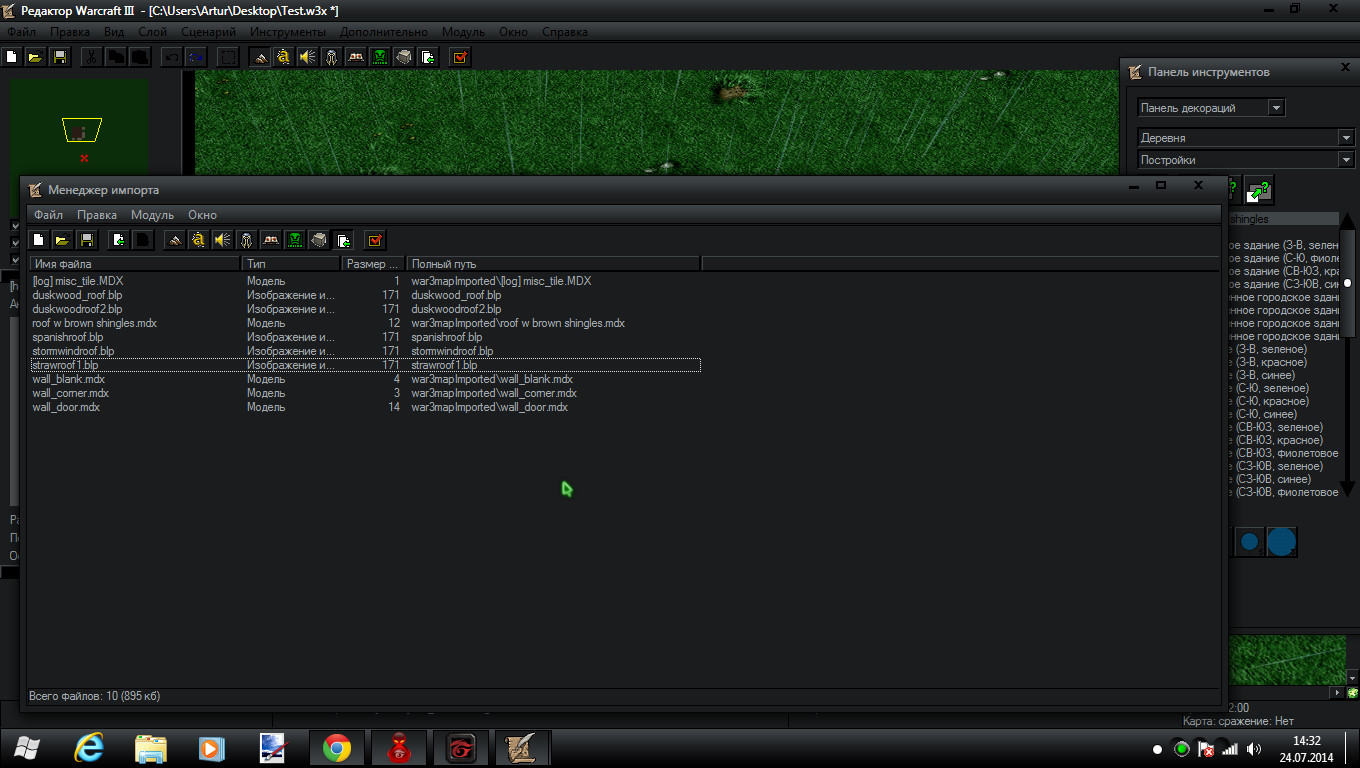Click Test Map icon in Import Manager toolbar
The width and height of the screenshot is (1360, 768).
click(375, 240)
